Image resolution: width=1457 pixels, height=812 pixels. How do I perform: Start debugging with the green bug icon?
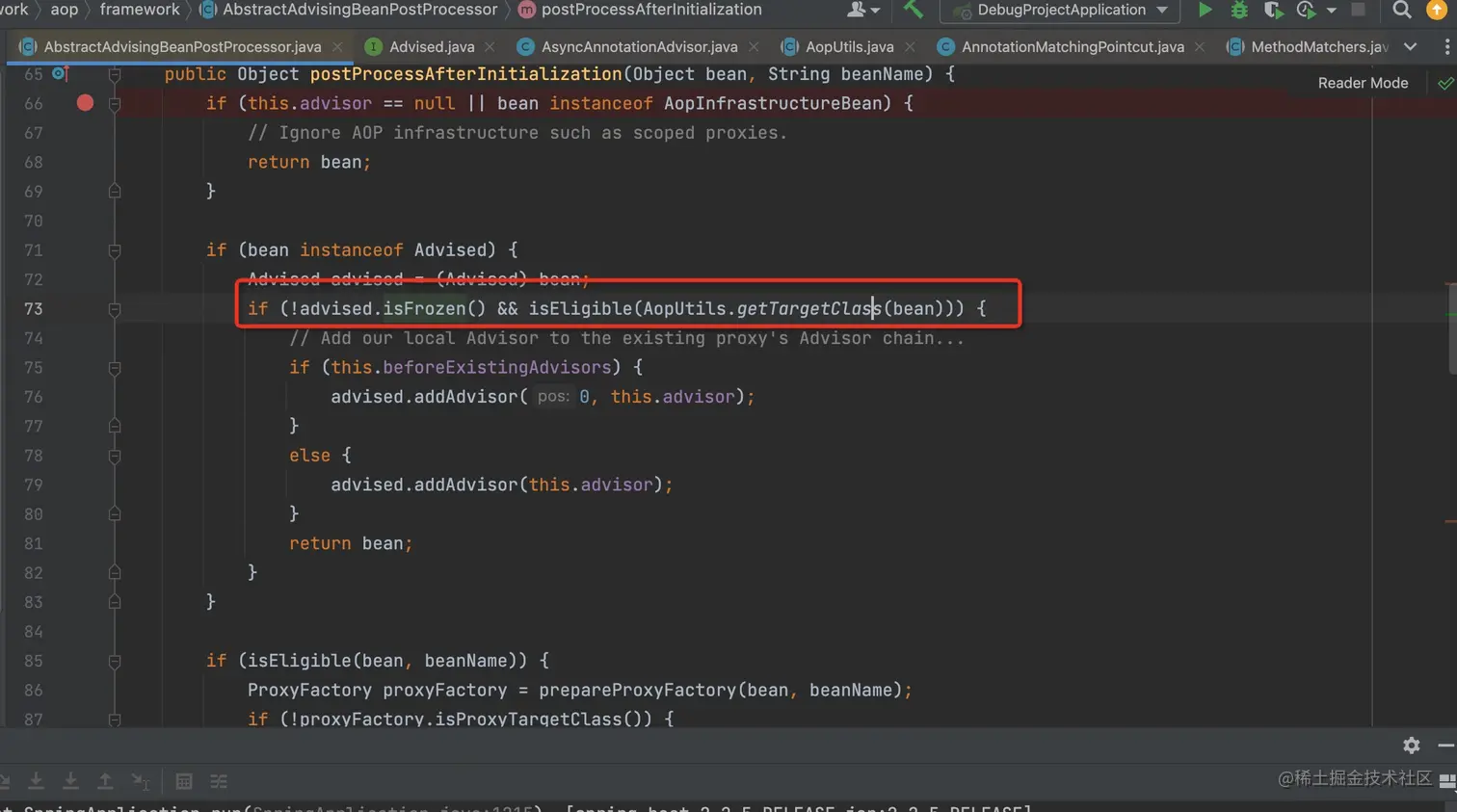click(1239, 10)
